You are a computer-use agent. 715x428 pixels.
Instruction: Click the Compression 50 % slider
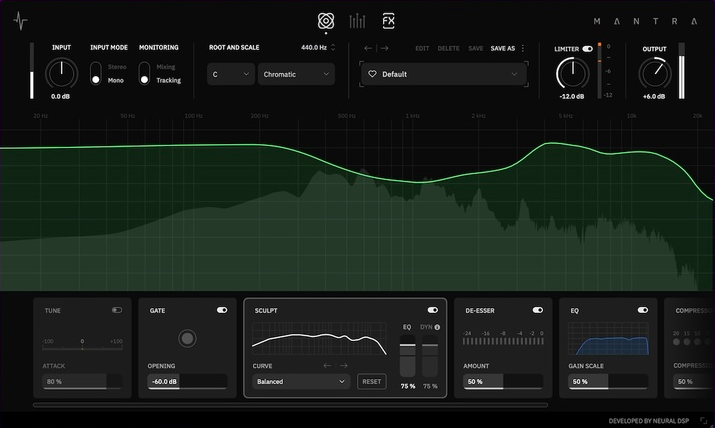694,382
